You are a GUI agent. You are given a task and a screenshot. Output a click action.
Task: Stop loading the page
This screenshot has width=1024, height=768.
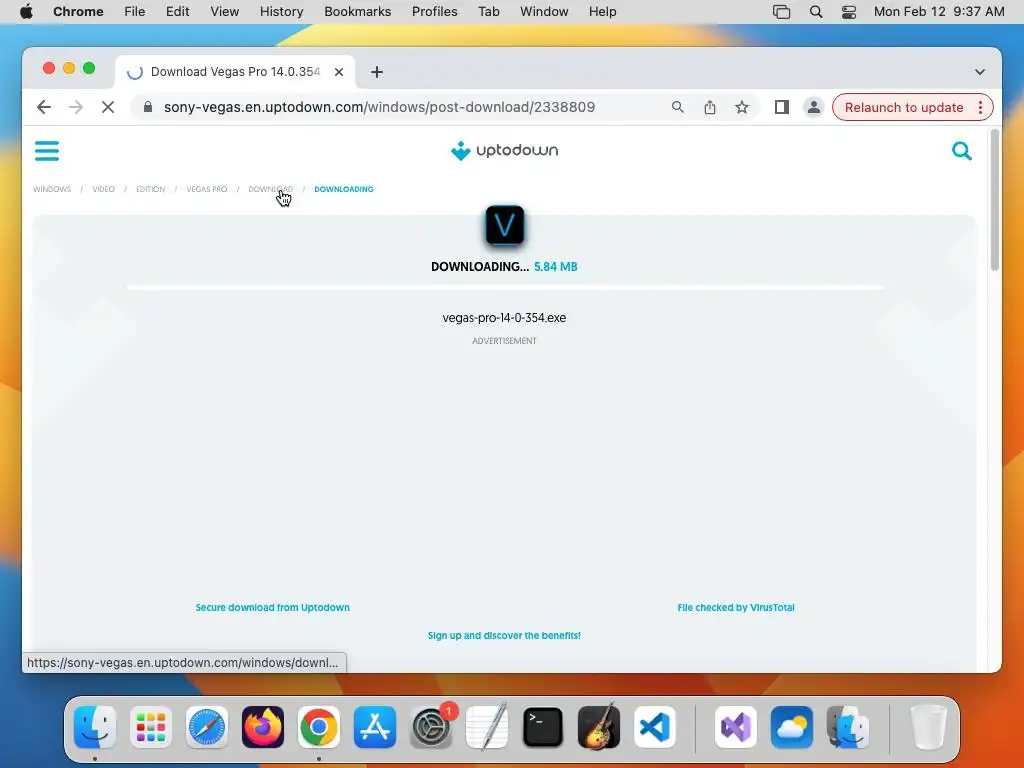(108, 107)
